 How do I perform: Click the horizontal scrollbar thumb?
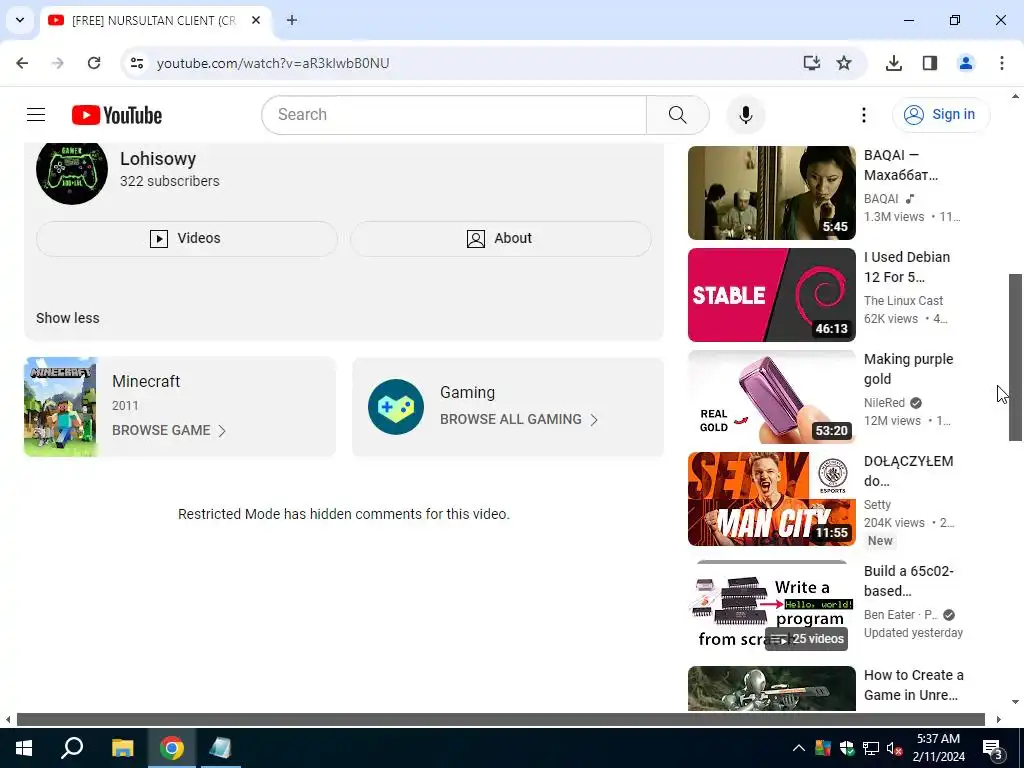(x=500, y=719)
